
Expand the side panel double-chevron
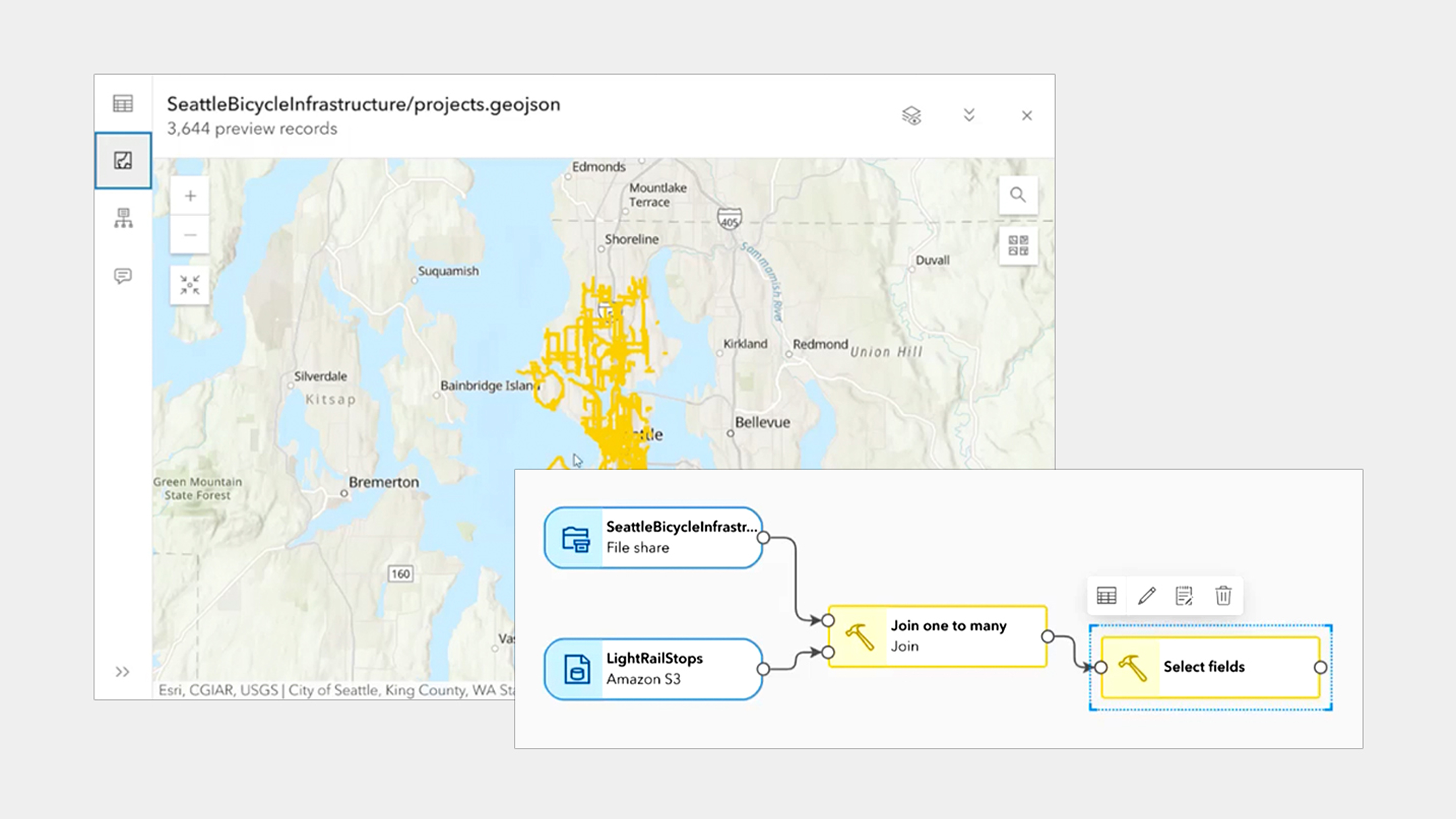(x=122, y=671)
